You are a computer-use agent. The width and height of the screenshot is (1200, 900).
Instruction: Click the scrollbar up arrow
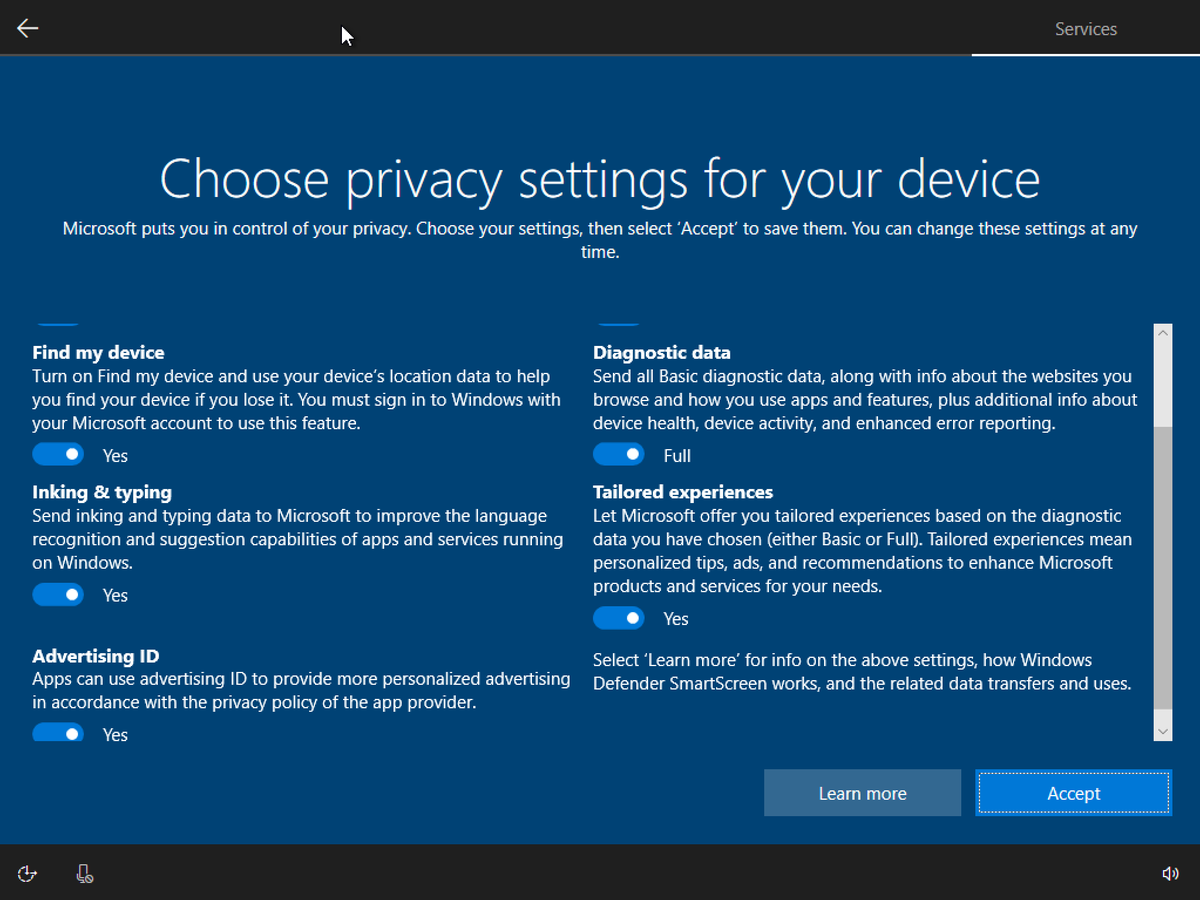[x=1162, y=333]
